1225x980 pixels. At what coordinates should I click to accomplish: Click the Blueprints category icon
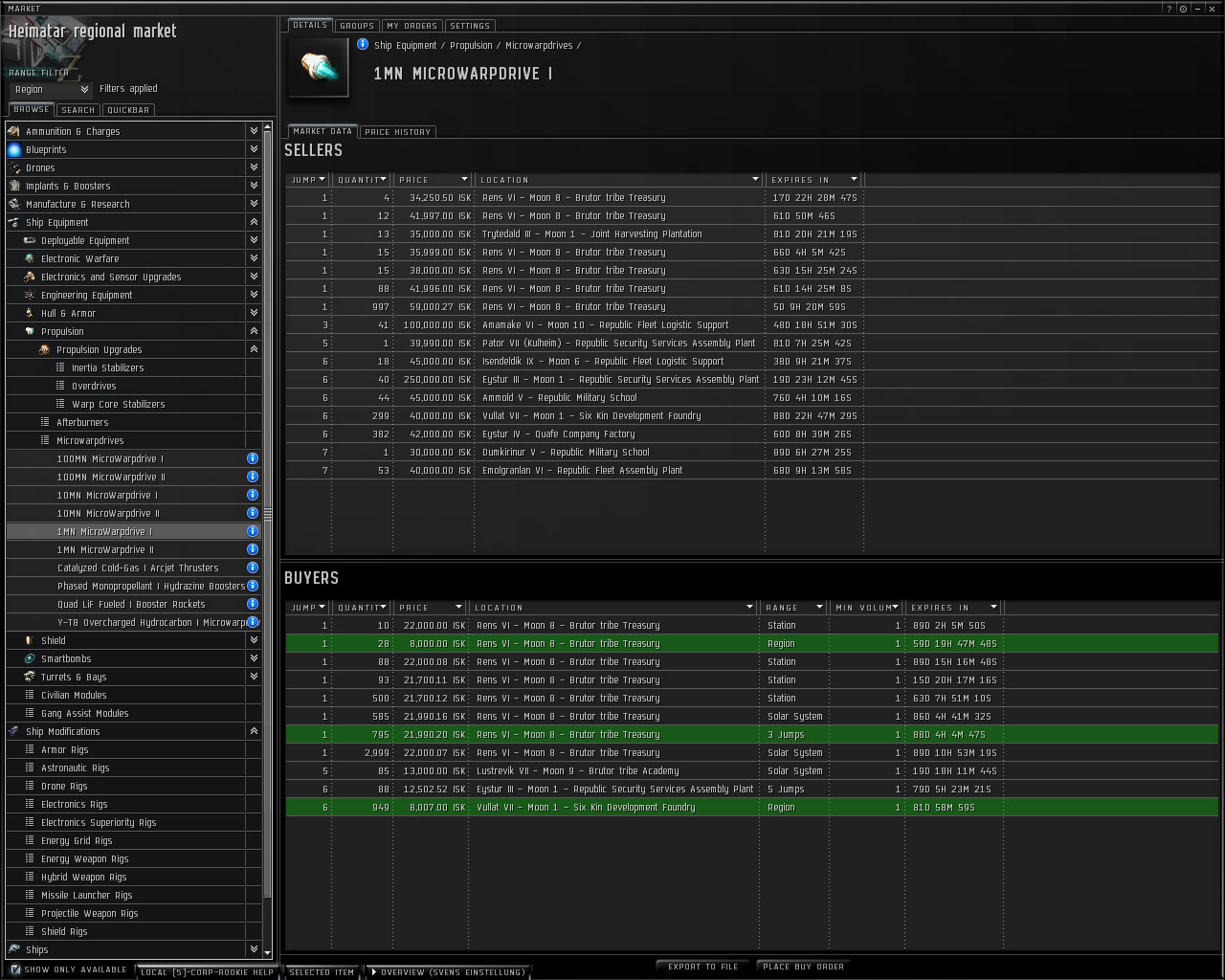14,149
